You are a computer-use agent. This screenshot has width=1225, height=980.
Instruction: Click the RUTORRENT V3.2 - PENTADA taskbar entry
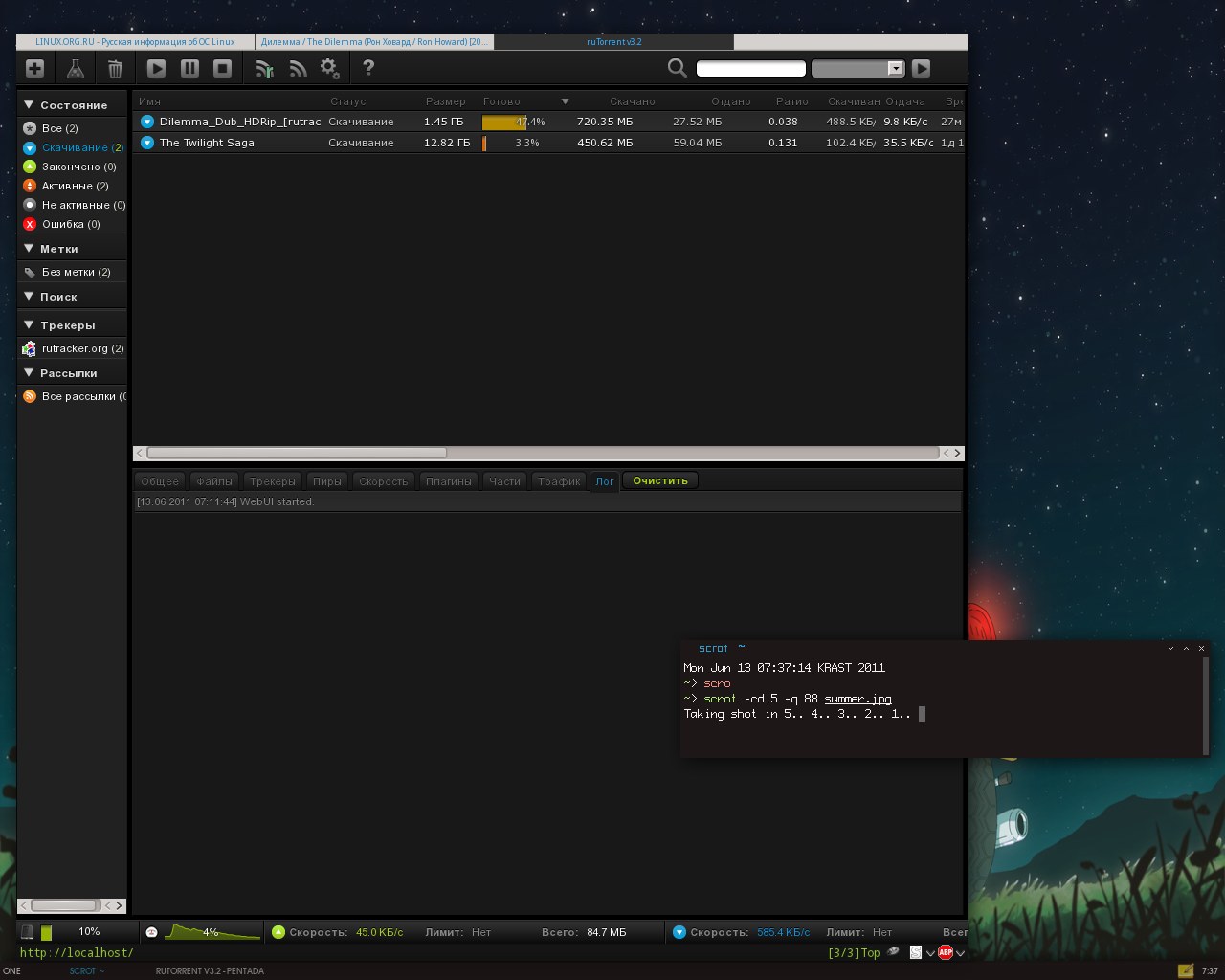(x=210, y=970)
